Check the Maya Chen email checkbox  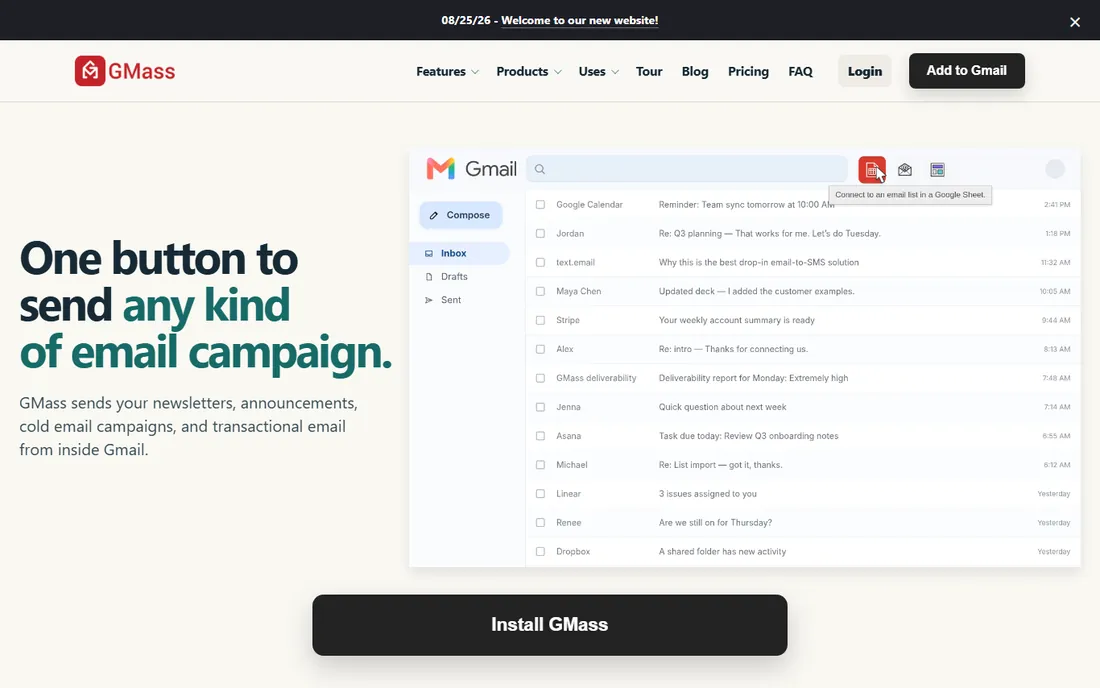pos(540,291)
